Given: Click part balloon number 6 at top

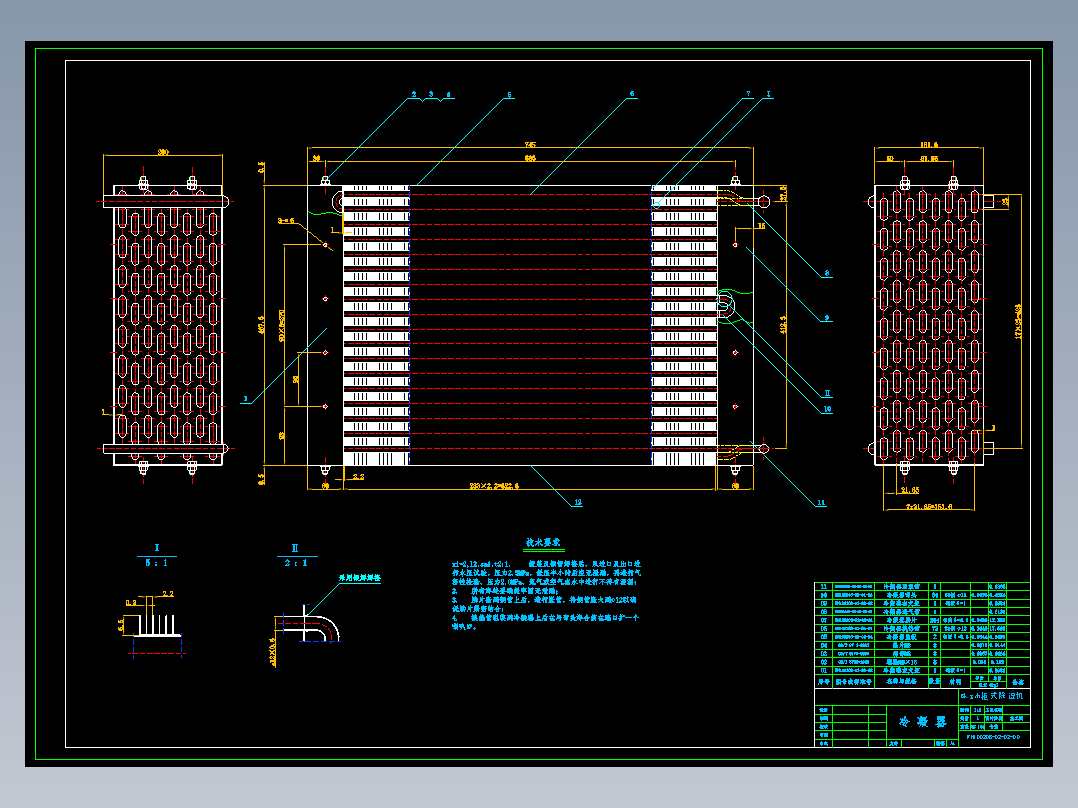Looking at the screenshot, I should 632,94.
